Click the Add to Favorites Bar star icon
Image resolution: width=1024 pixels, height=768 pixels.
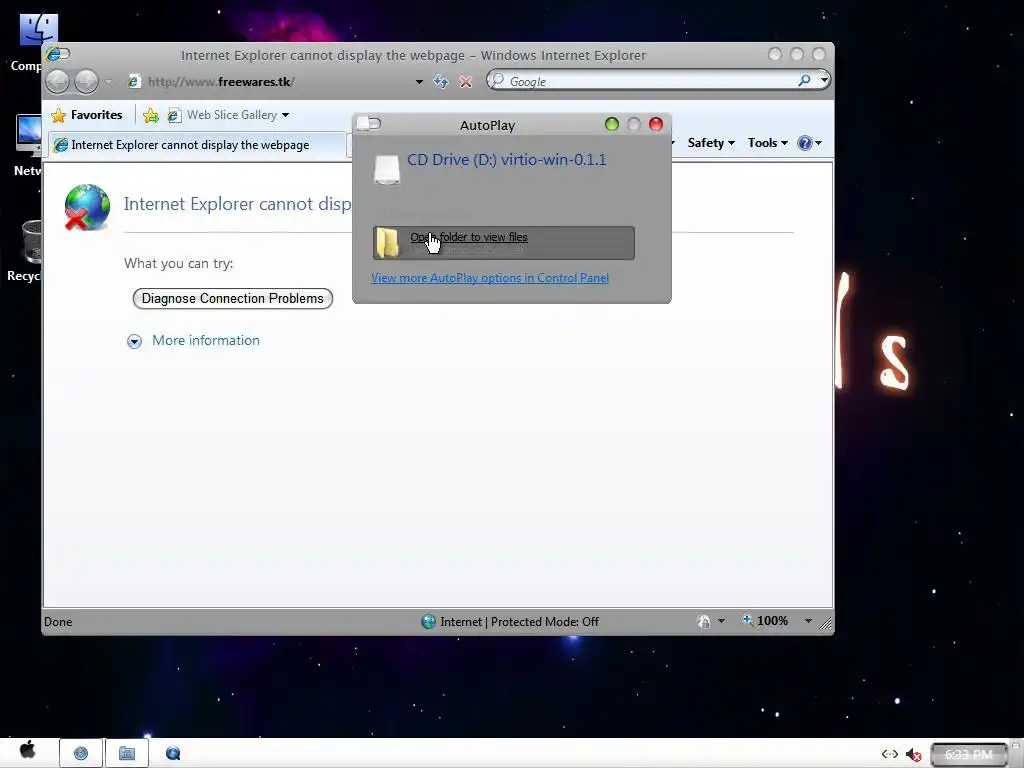[x=151, y=116]
